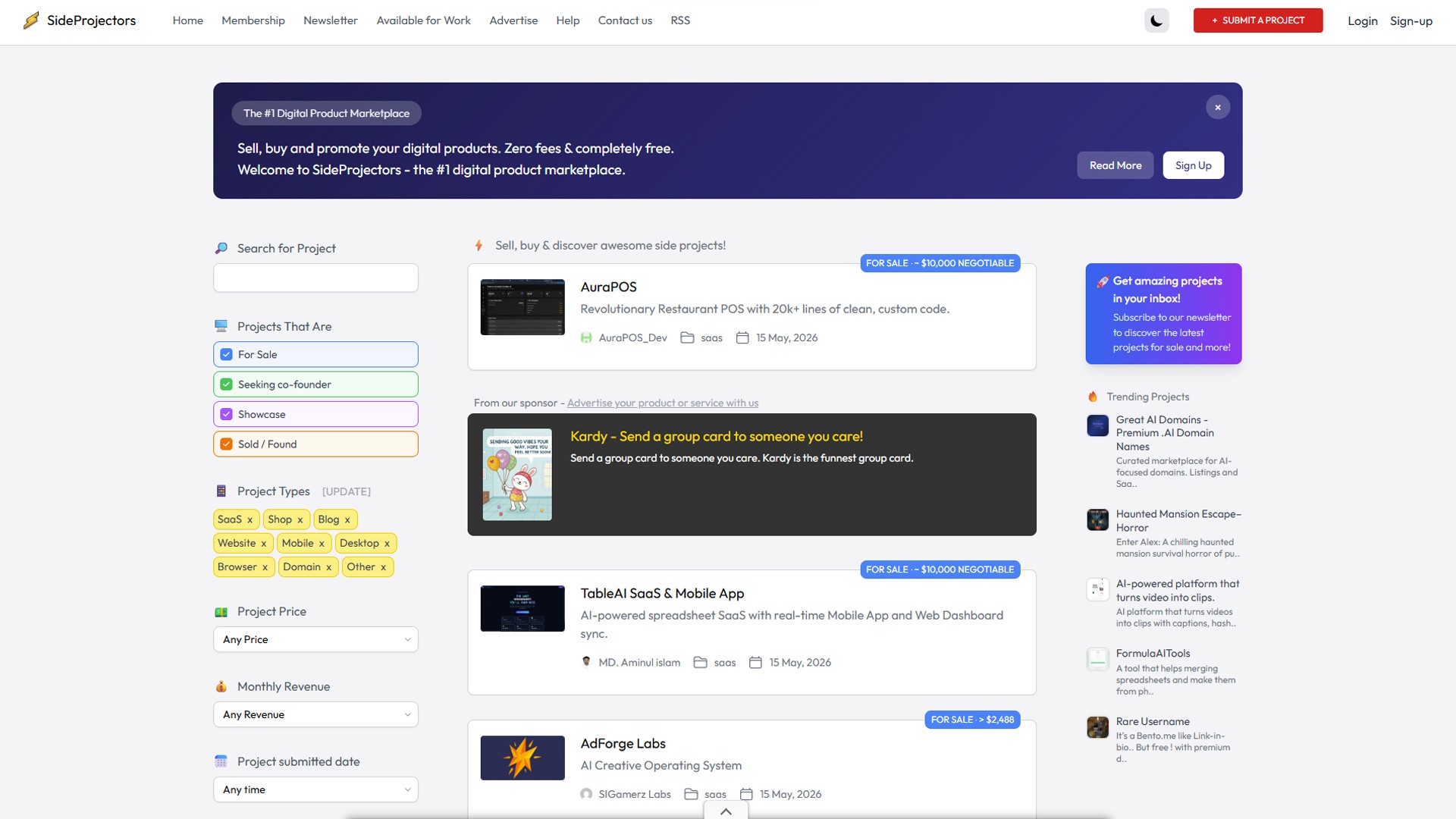Remove the Mobile project type tag
Screen dimensions: 1456x819
pos(322,544)
